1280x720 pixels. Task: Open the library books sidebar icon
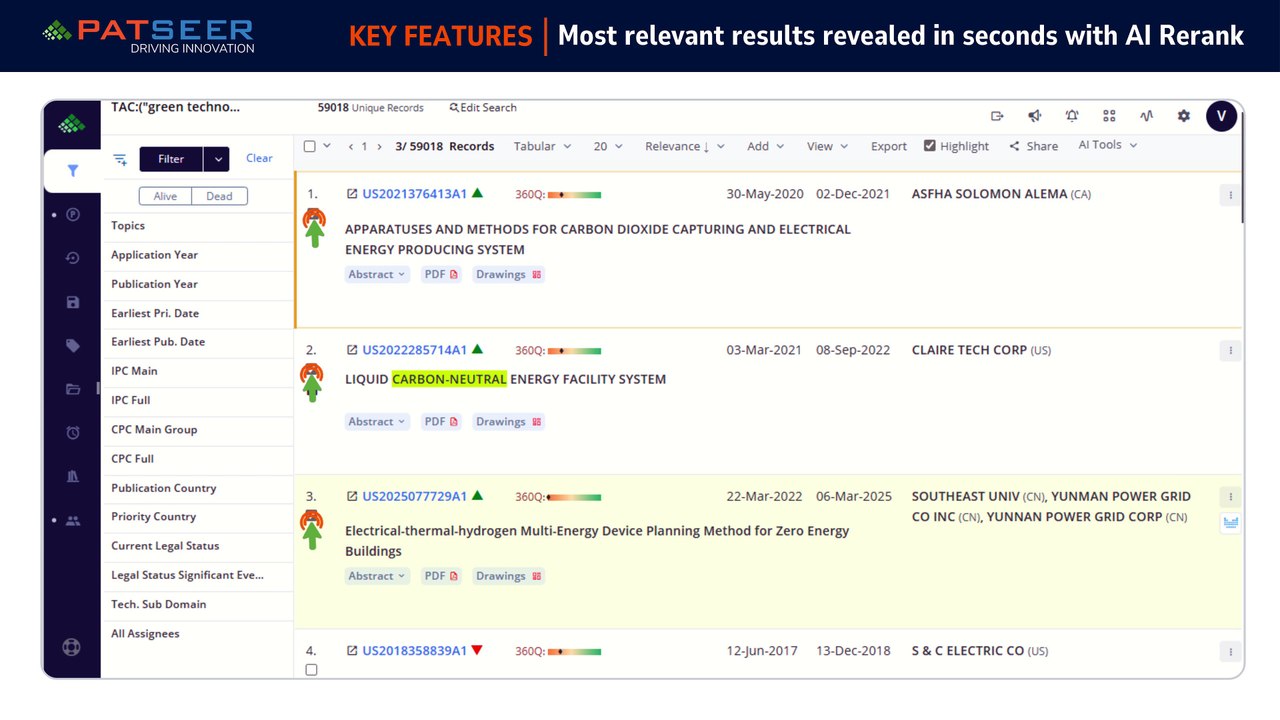[72, 477]
